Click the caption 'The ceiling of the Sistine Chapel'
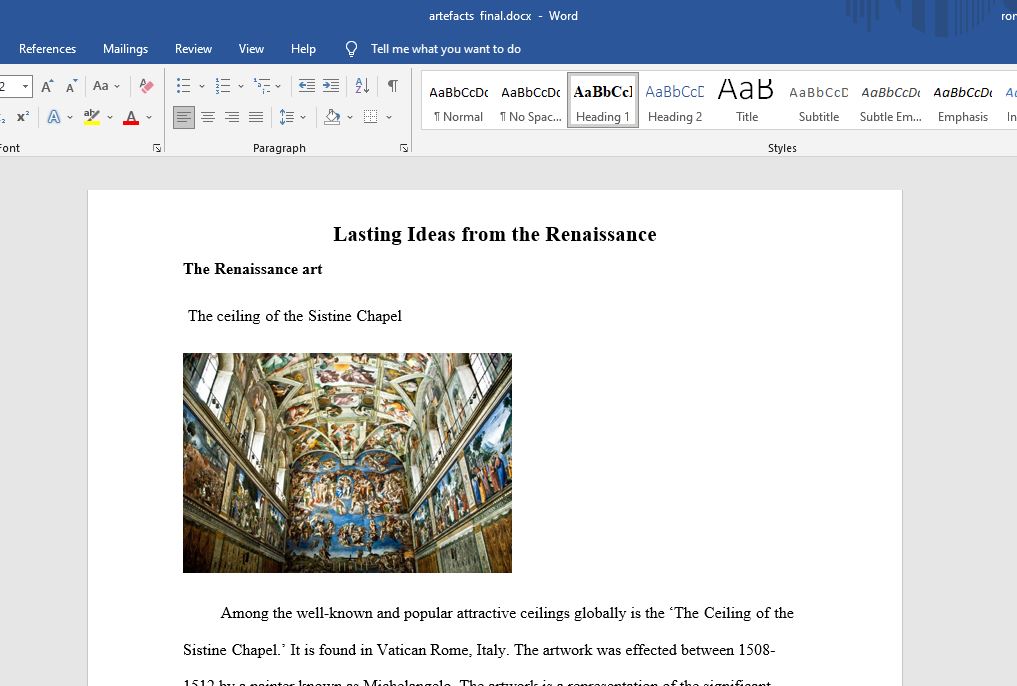1017x686 pixels. [294, 316]
